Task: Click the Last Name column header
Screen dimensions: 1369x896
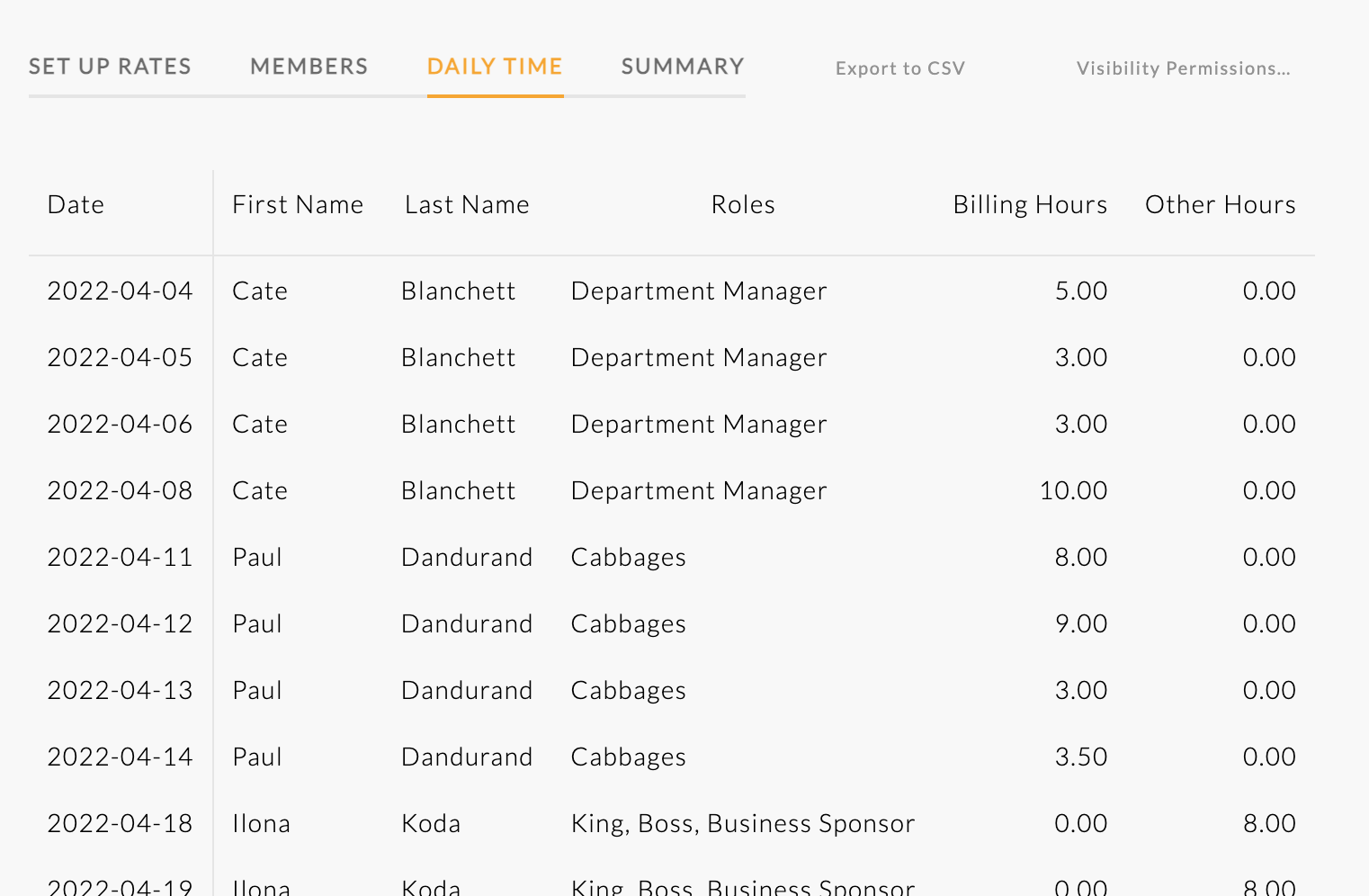Action: [x=467, y=205]
